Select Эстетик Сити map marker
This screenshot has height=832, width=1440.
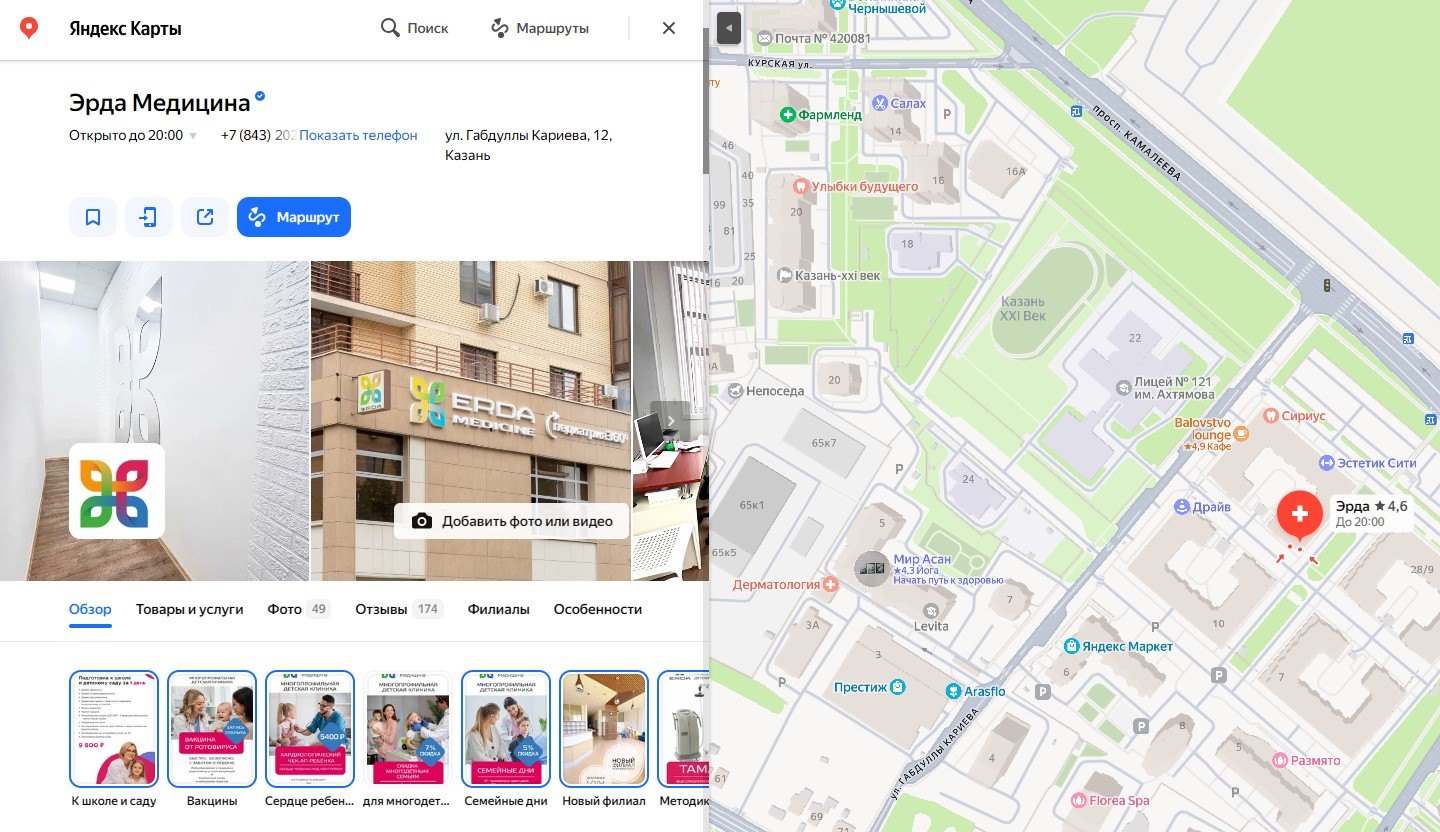tap(1327, 462)
